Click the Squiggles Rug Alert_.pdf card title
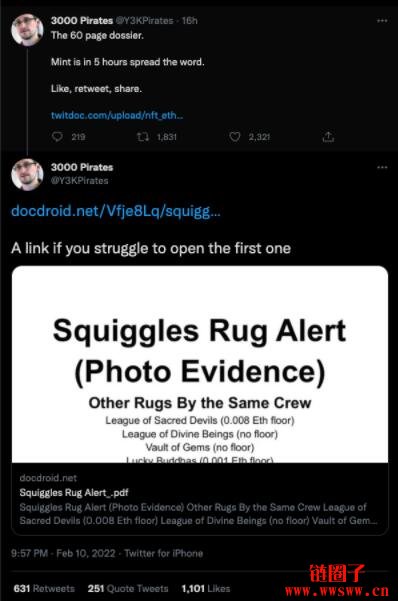This screenshot has width=398, height=601. click(x=74, y=493)
